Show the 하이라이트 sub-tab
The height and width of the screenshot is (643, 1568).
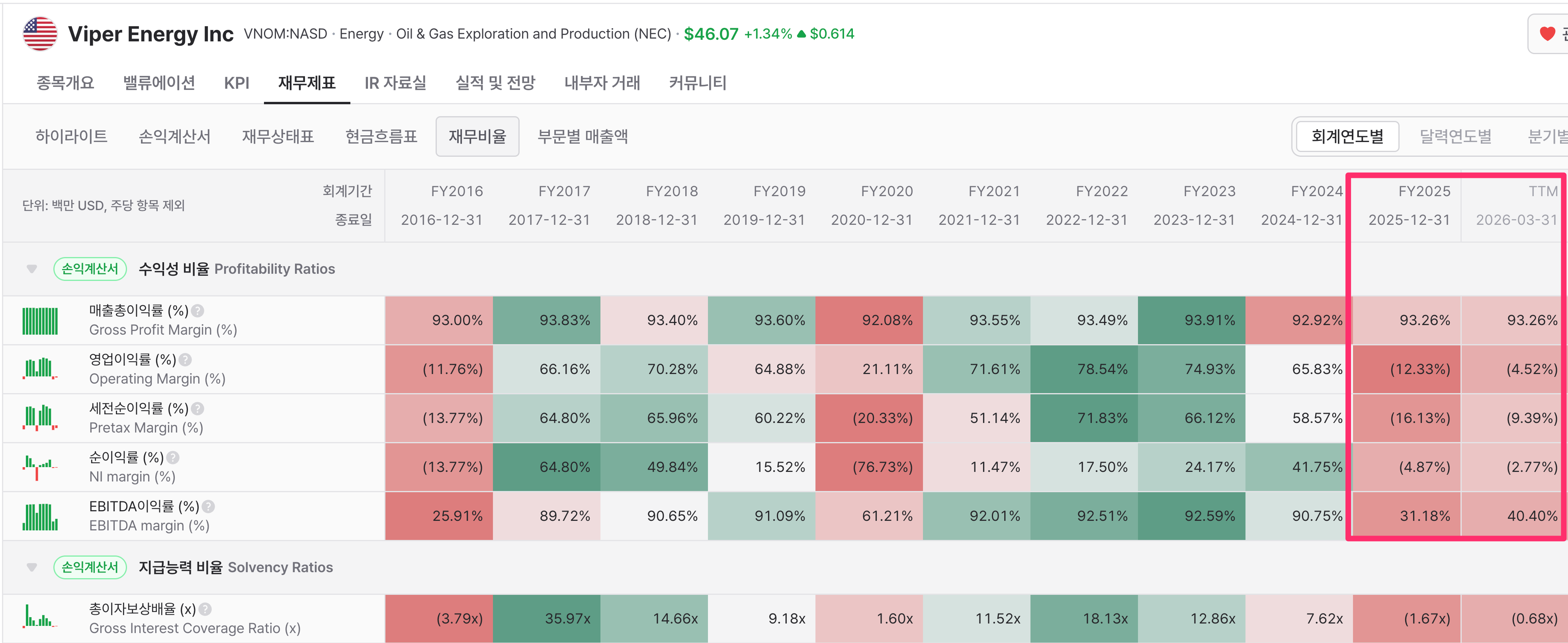71,136
